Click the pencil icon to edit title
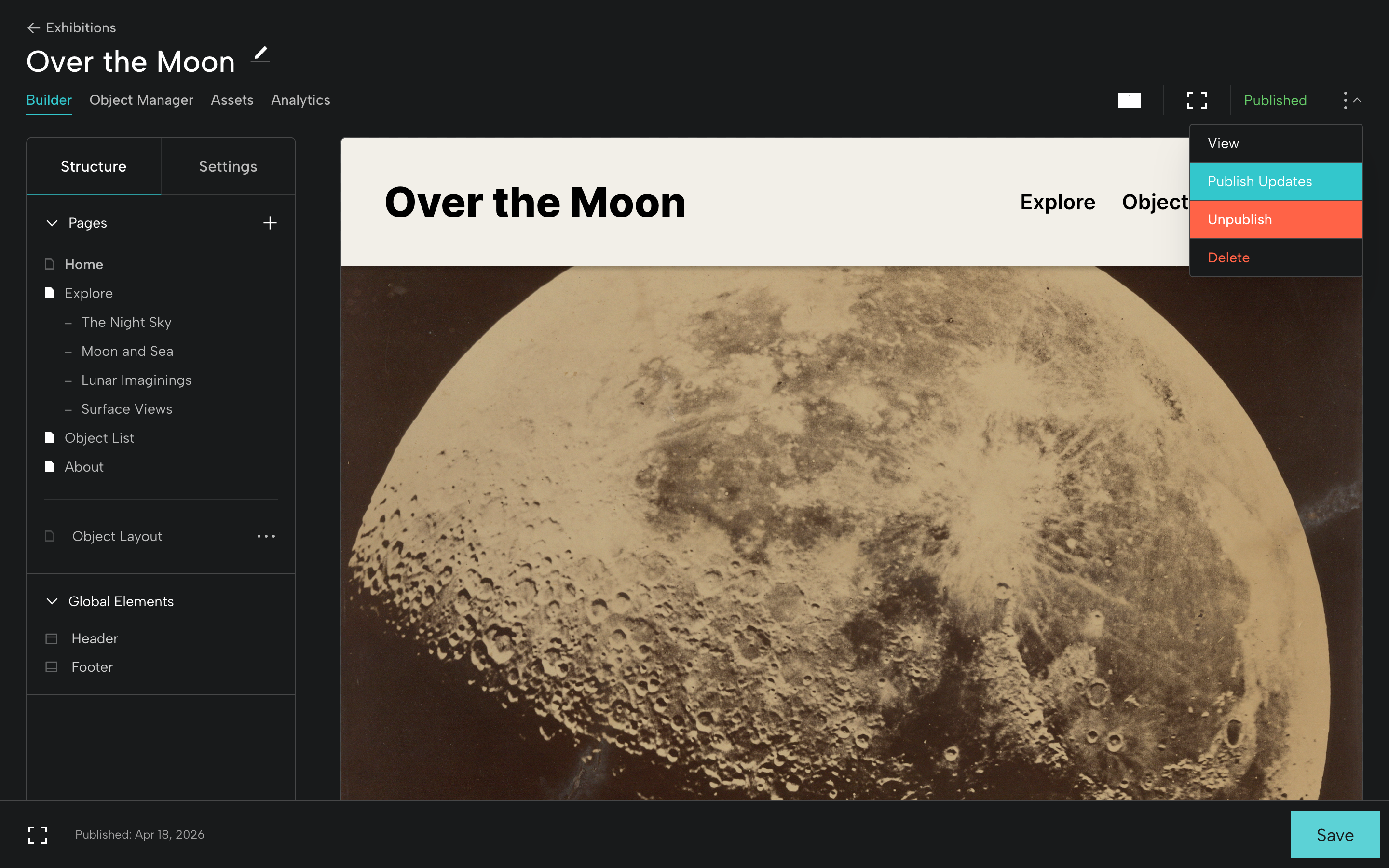This screenshot has height=868, width=1389. coord(260,54)
